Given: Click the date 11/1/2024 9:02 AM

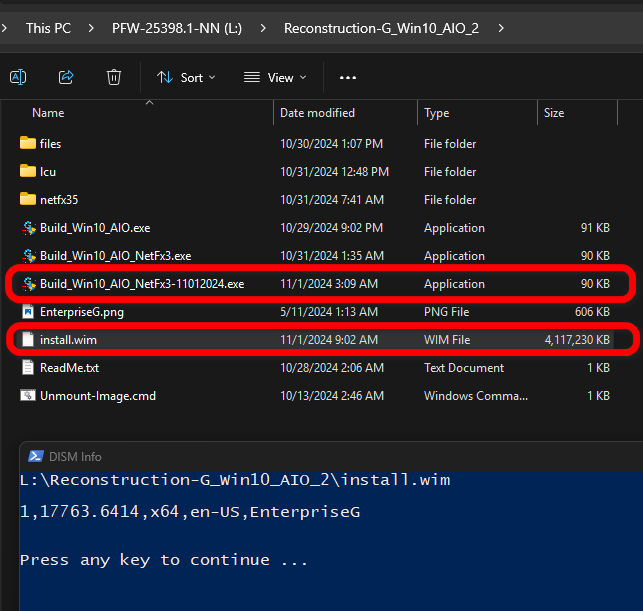Looking at the screenshot, I should [x=329, y=340].
